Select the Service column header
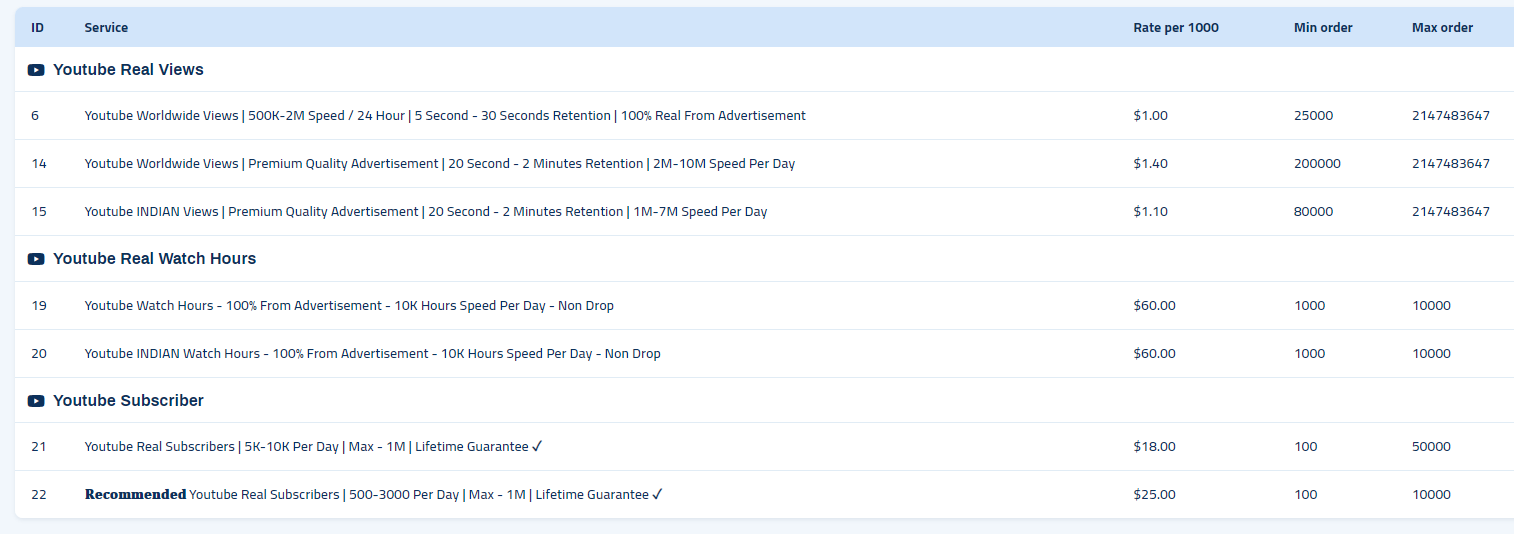This screenshot has width=1514, height=534. tap(106, 28)
